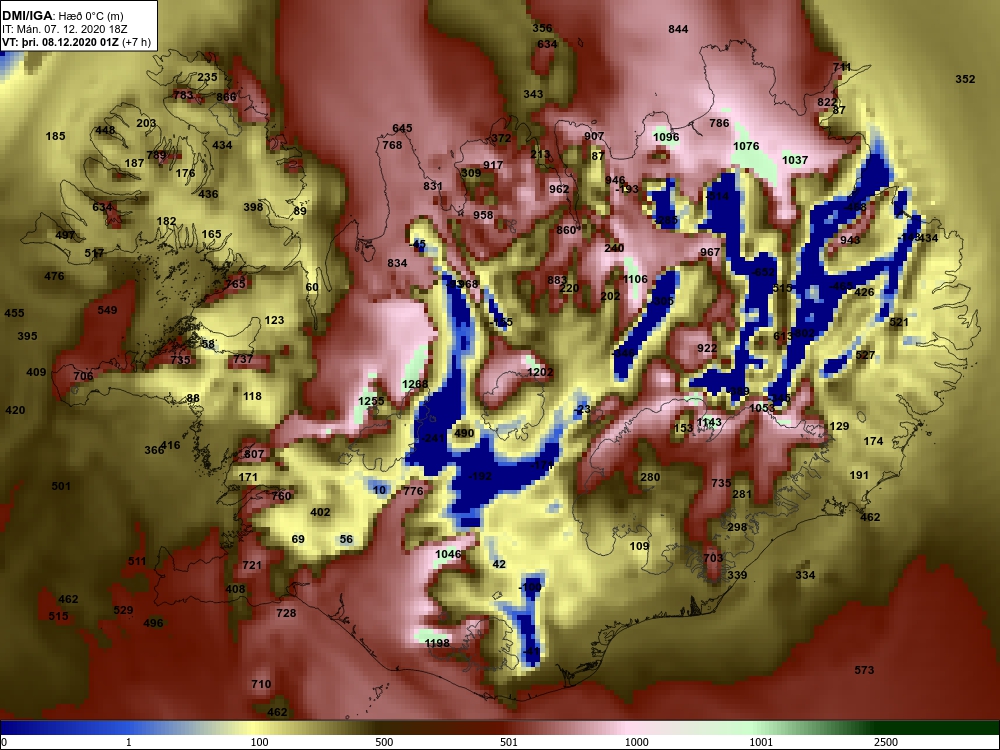Click the legend label '2500'

pos(886,742)
